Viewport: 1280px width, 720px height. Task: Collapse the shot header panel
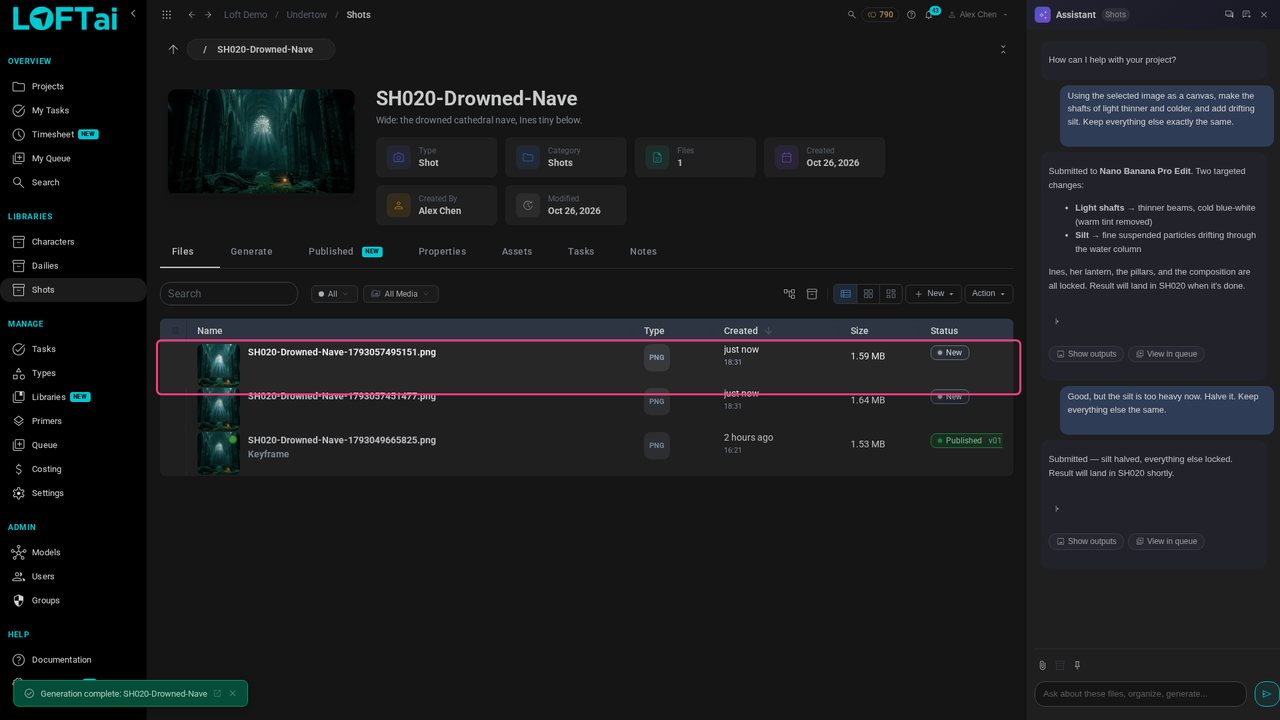coord(1003,49)
